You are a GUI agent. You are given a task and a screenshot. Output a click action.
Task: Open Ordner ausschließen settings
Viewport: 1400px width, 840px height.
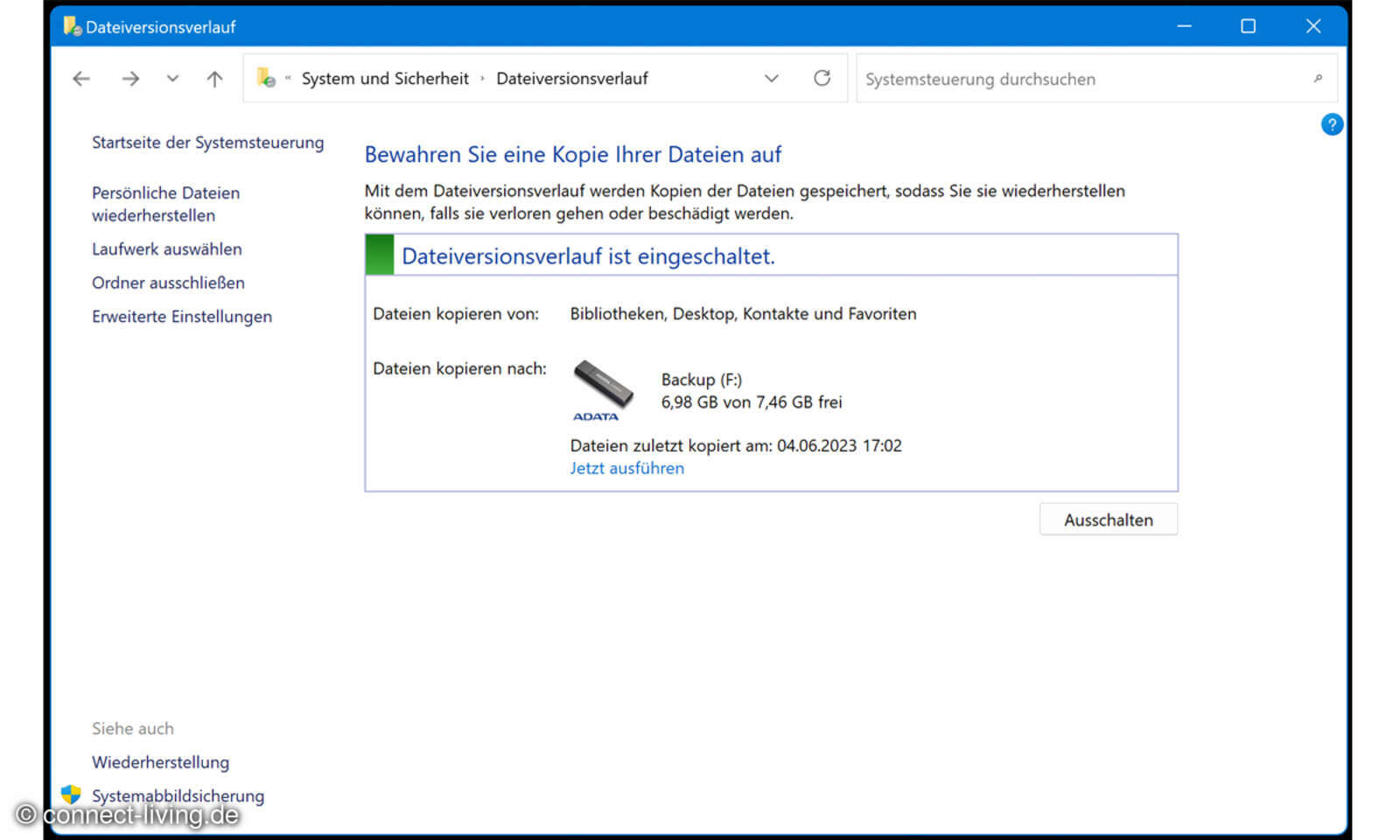tap(168, 283)
